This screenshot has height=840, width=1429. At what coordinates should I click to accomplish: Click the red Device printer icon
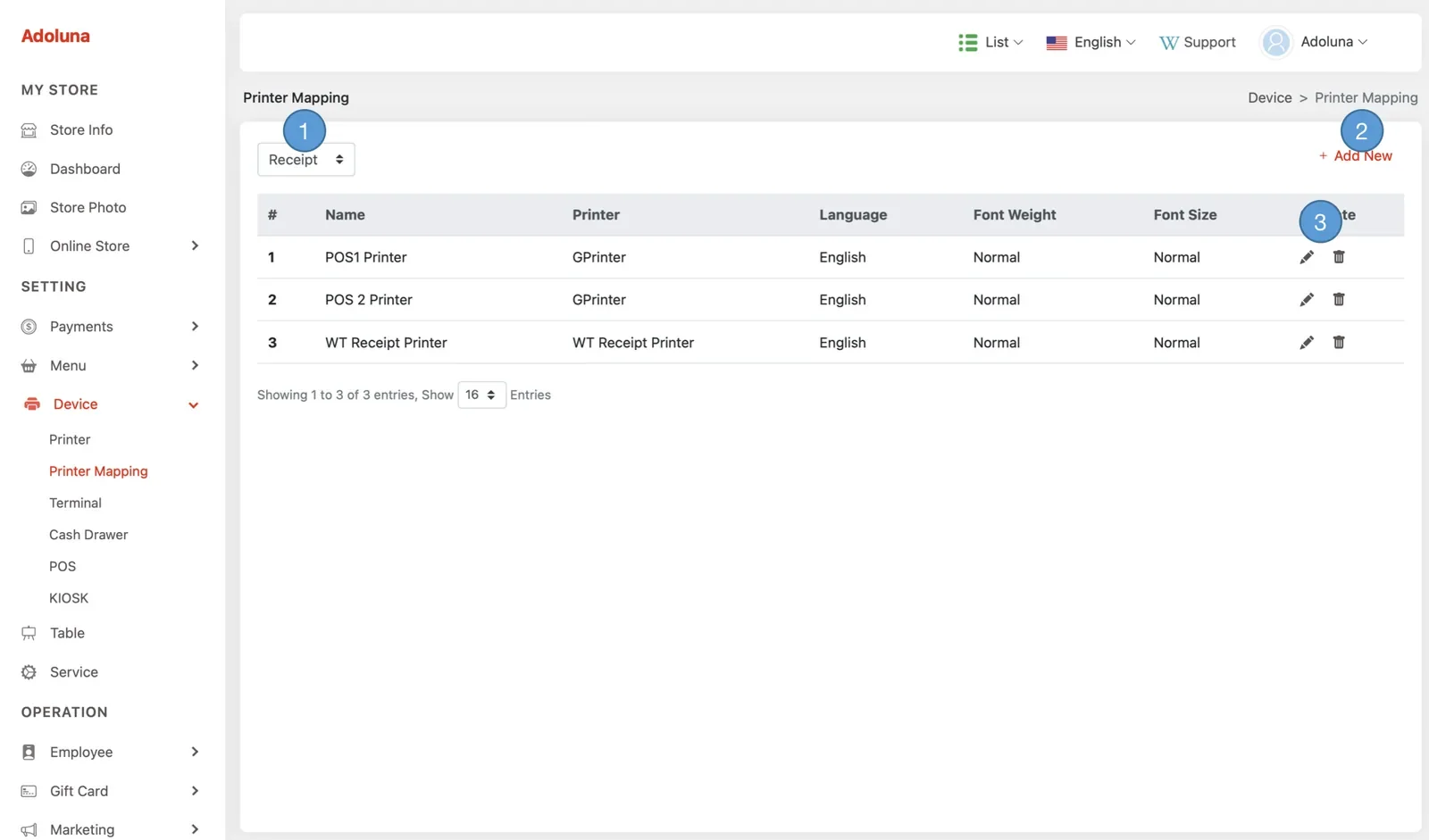pyautogui.click(x=32, y=404)
